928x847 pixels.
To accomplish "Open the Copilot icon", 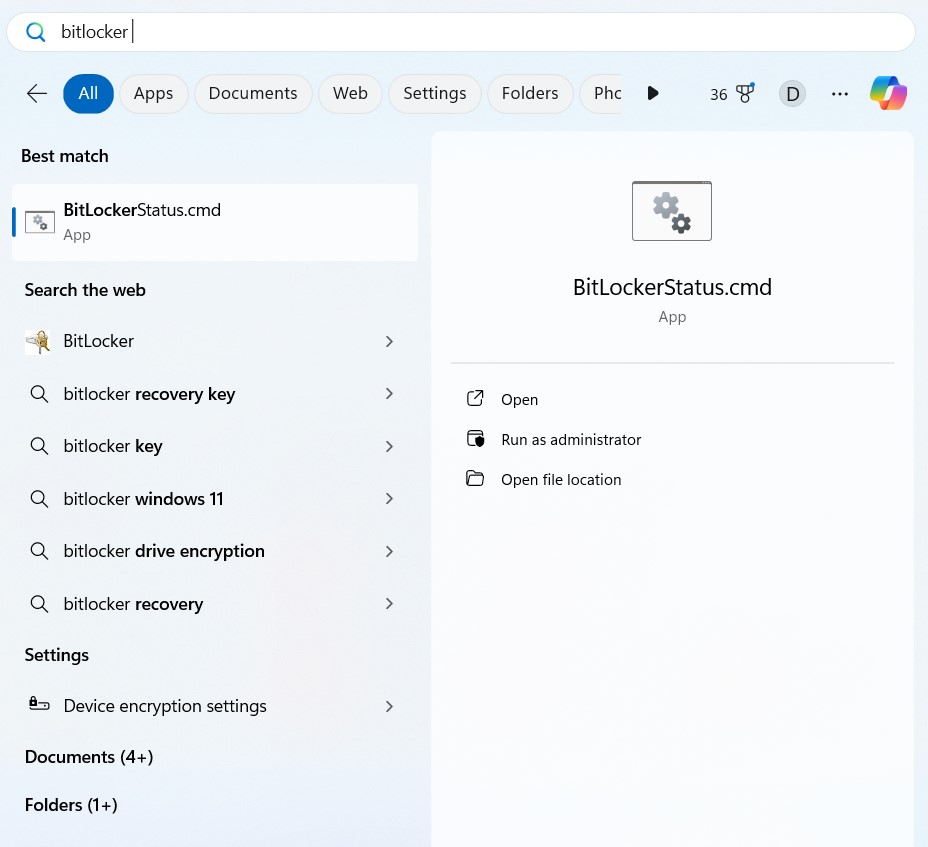I will pos(888,93).
